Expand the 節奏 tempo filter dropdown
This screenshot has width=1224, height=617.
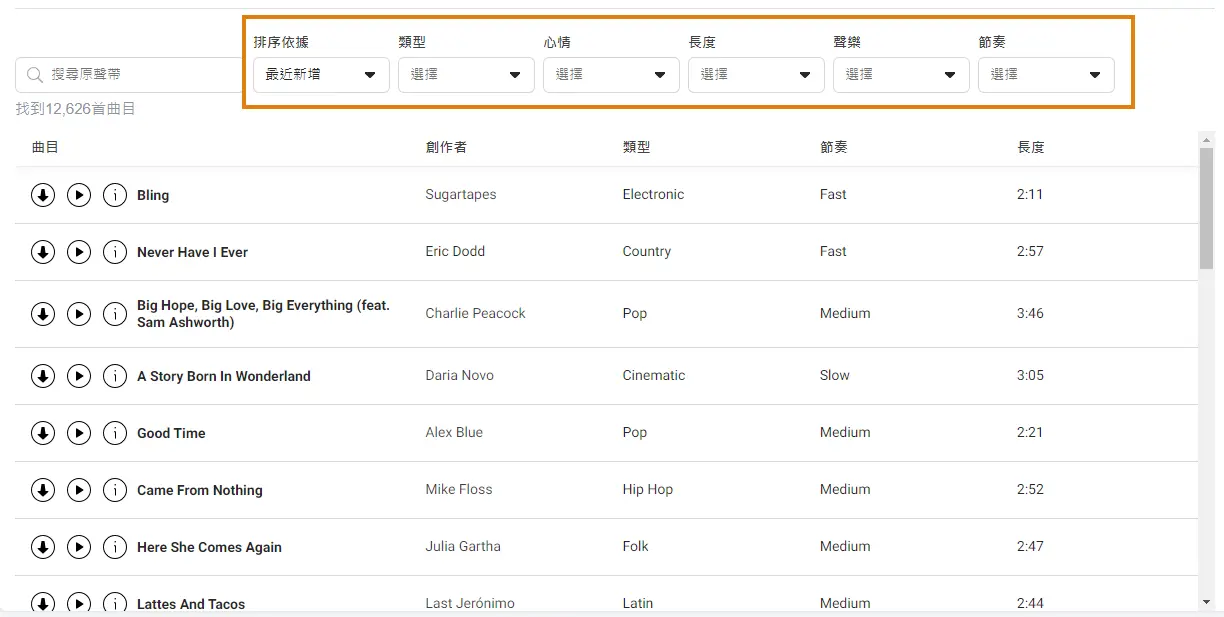(1046, 75)
